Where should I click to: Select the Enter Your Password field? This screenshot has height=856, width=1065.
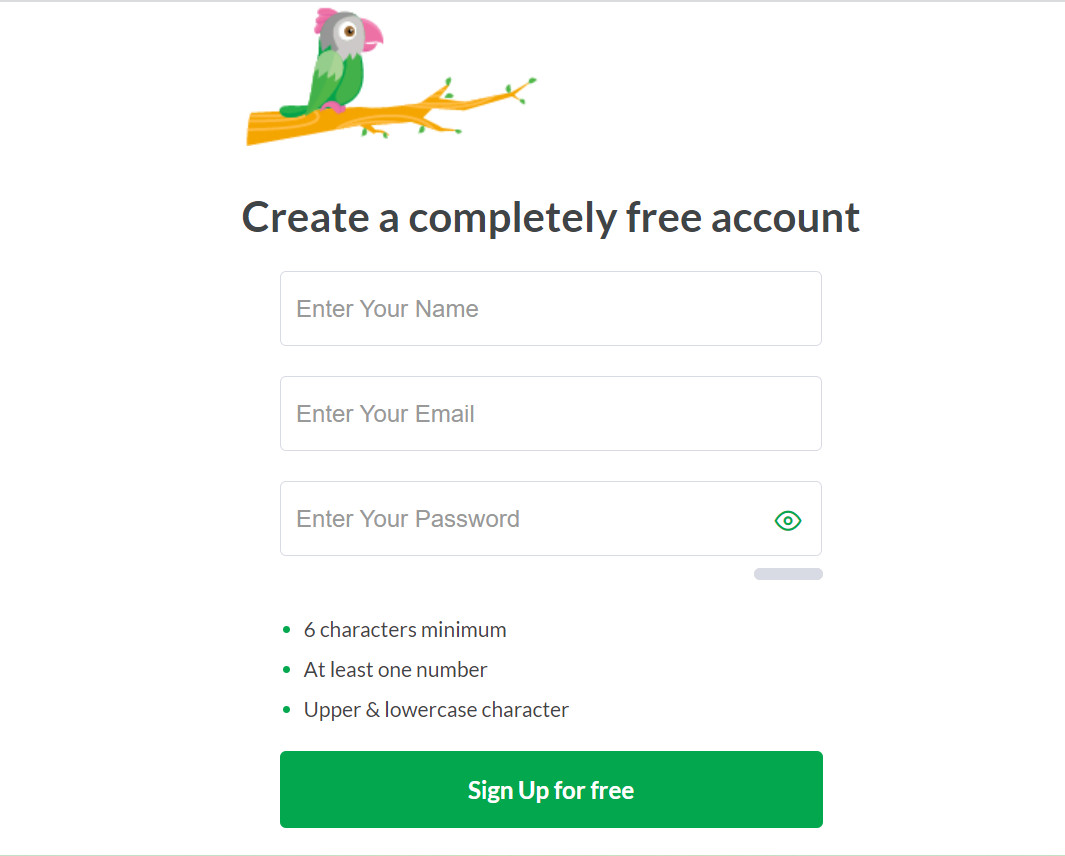click(x=520, y=519)
